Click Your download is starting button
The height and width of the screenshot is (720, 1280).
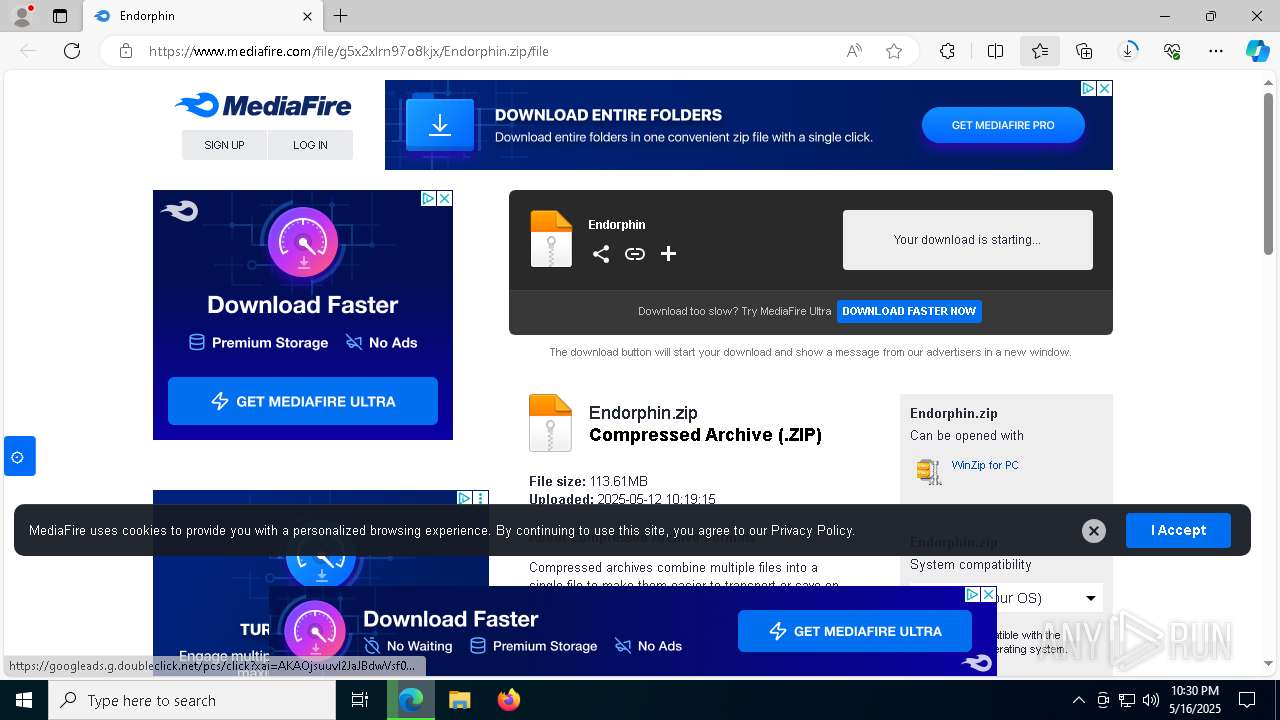(x=967, y=240)
